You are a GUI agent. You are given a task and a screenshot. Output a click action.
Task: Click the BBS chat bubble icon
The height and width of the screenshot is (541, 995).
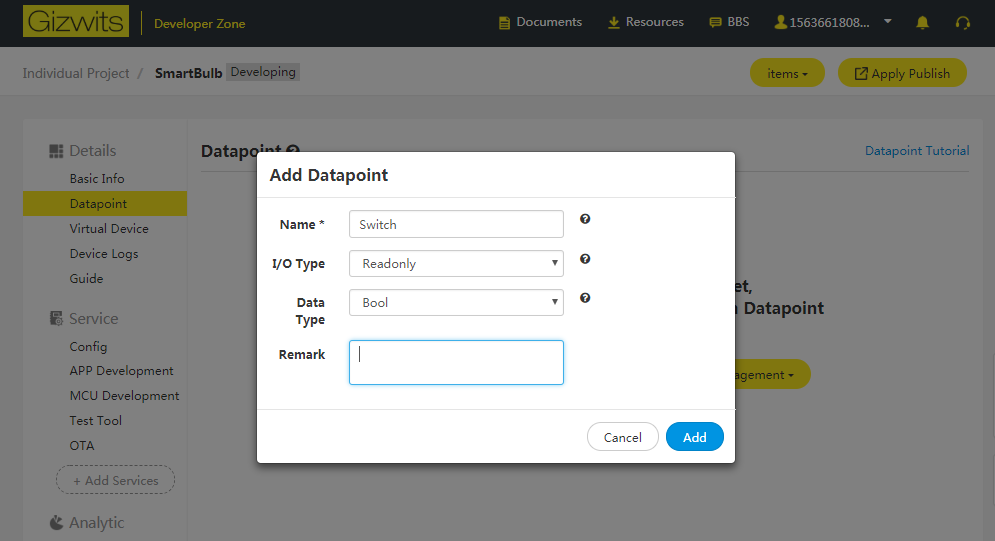pos(715,23)
